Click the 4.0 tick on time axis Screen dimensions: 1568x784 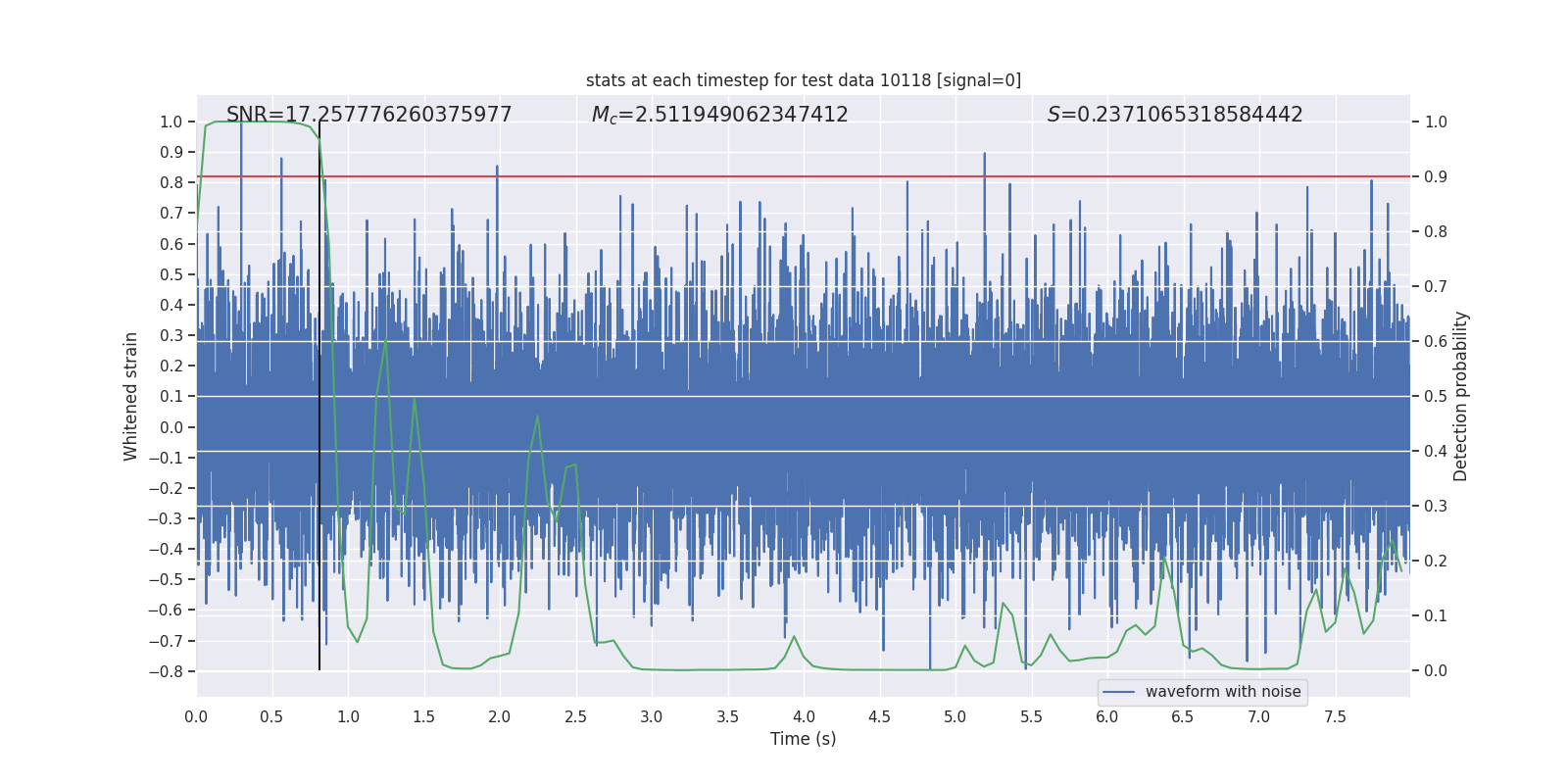[804, 716]
